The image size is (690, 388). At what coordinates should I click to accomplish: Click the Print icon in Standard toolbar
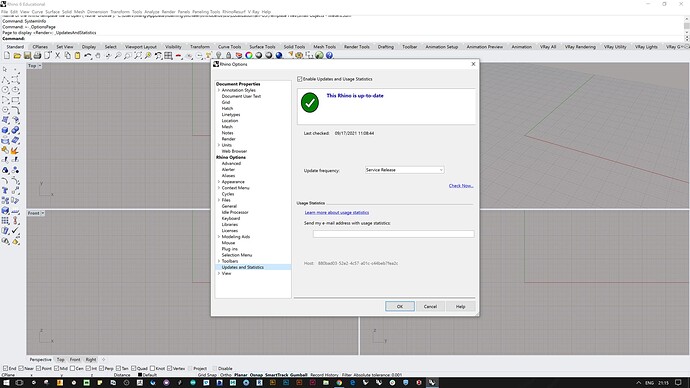(x=37, y=55)
